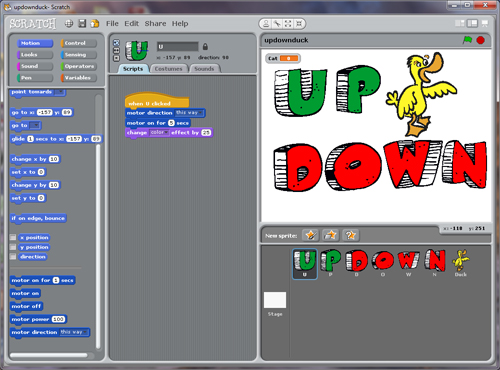Paint a new sprite with the star brush
This screenshot has height=370, width=500.
coord(310,235)
